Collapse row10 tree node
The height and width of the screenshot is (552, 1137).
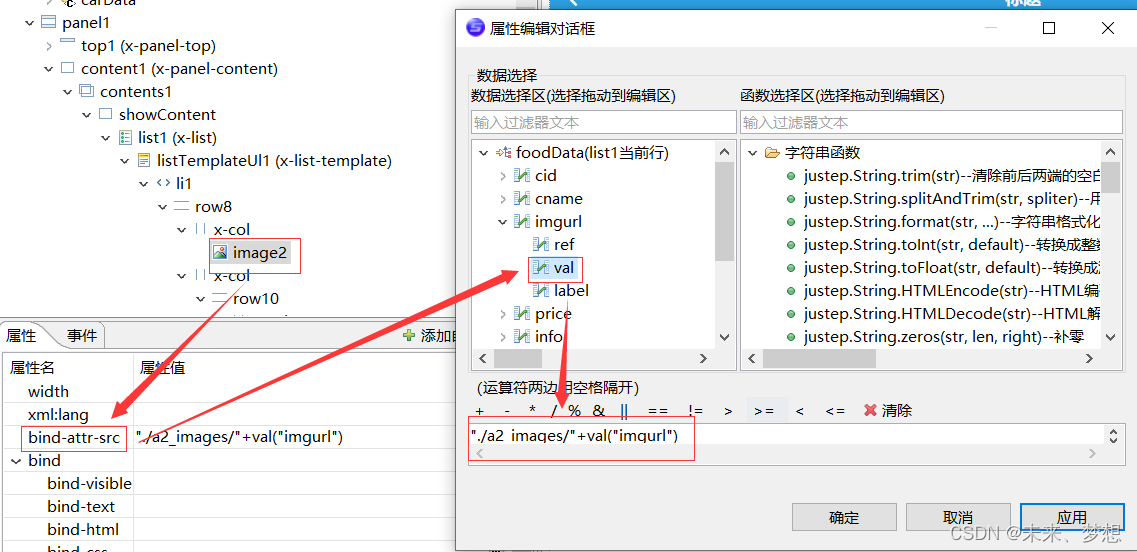pos(201,299)
